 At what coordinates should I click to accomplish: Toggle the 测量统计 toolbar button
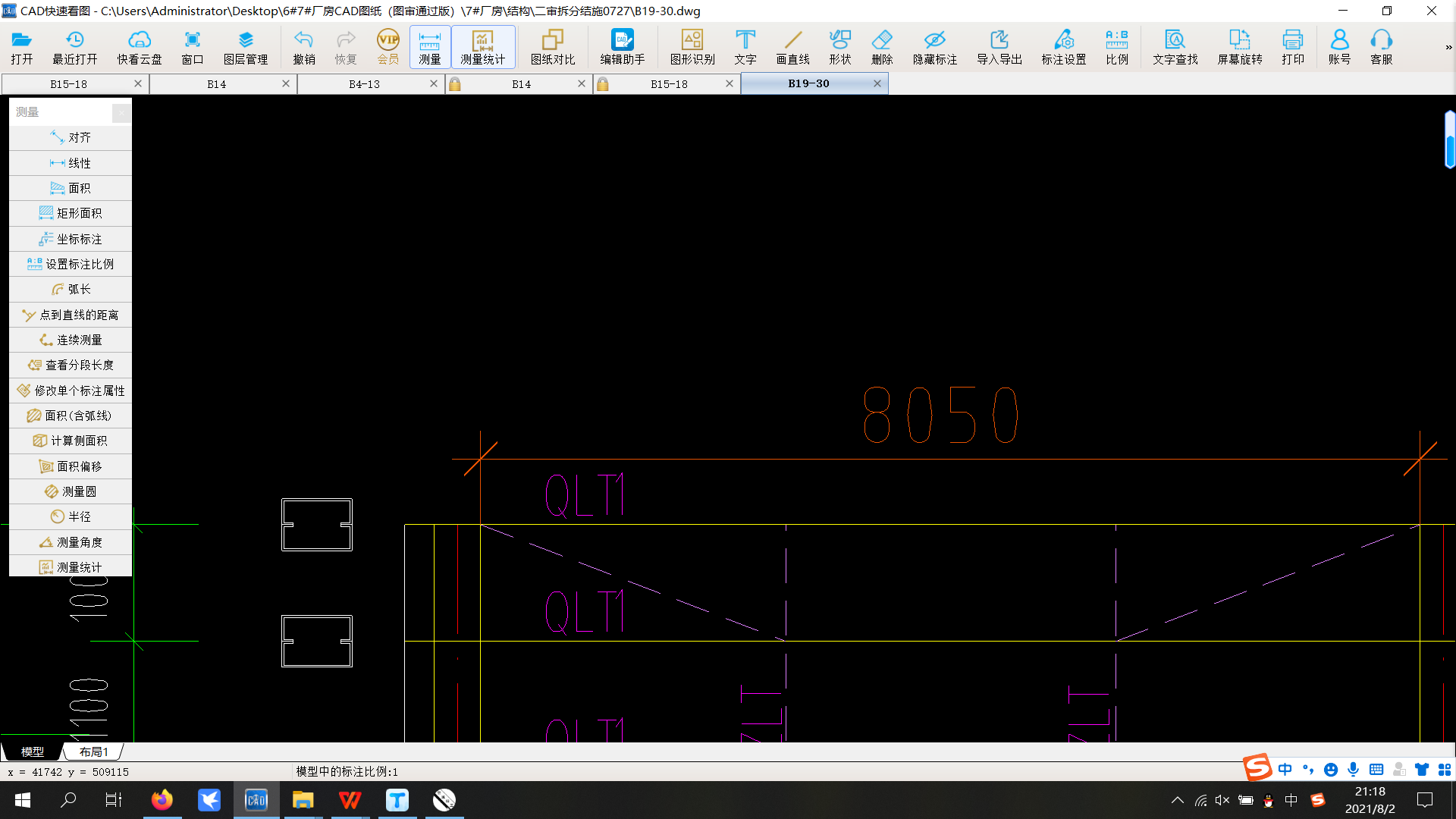482,47
